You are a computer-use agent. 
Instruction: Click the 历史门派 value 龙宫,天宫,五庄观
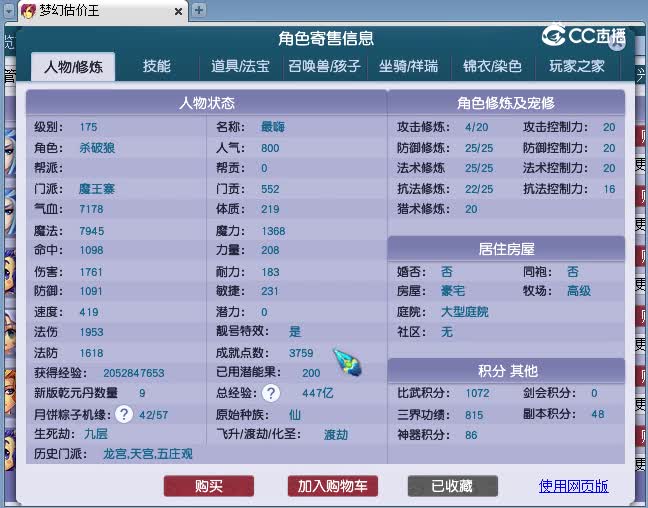[148, 454]
